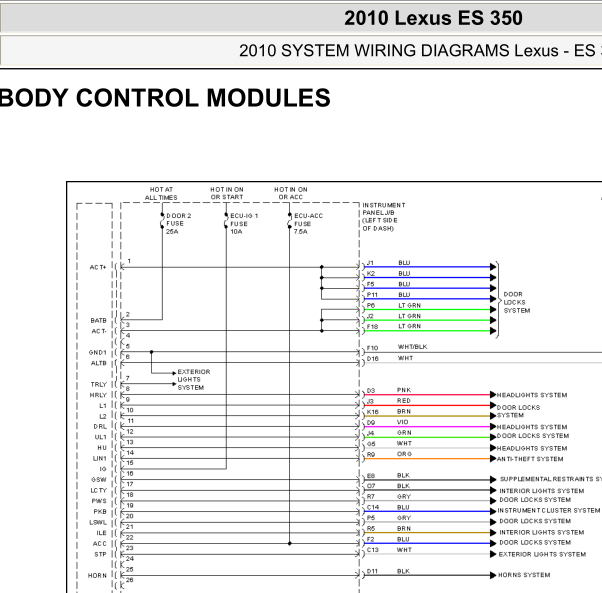602x593 pixels.
Task: Click the "D11" connector label
Action: click(x=372, y=571)
